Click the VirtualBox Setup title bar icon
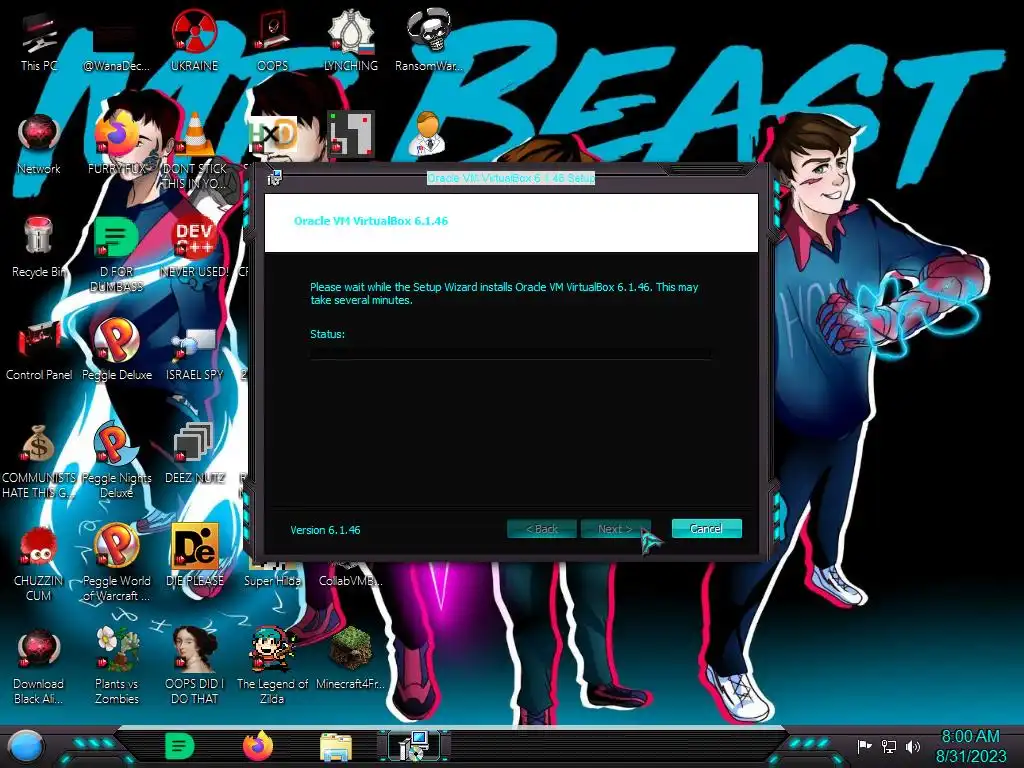The image size is (1024, 768). click(275, 177)
